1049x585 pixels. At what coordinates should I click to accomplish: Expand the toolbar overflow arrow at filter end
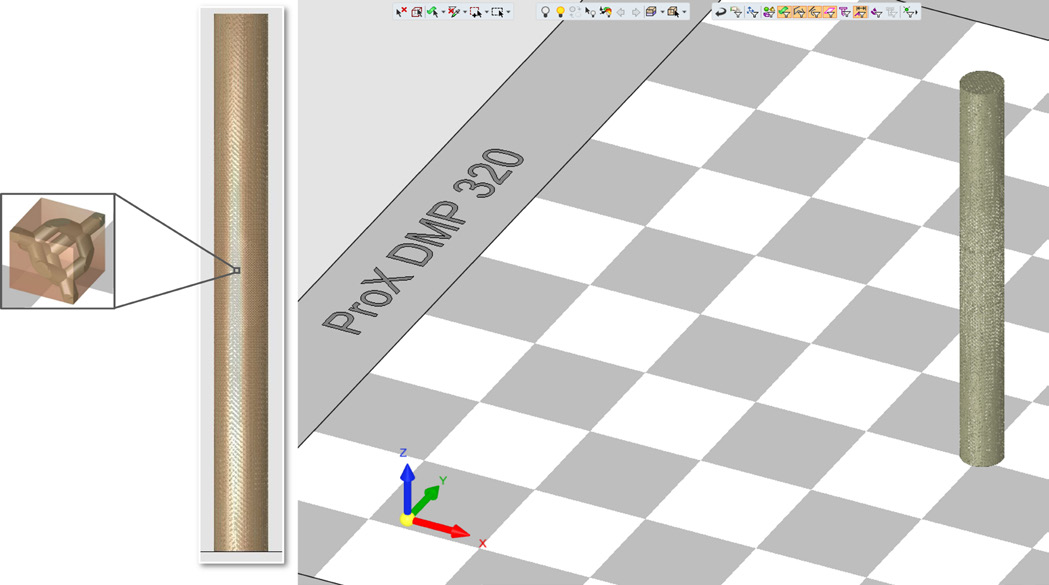pos(917,12)
